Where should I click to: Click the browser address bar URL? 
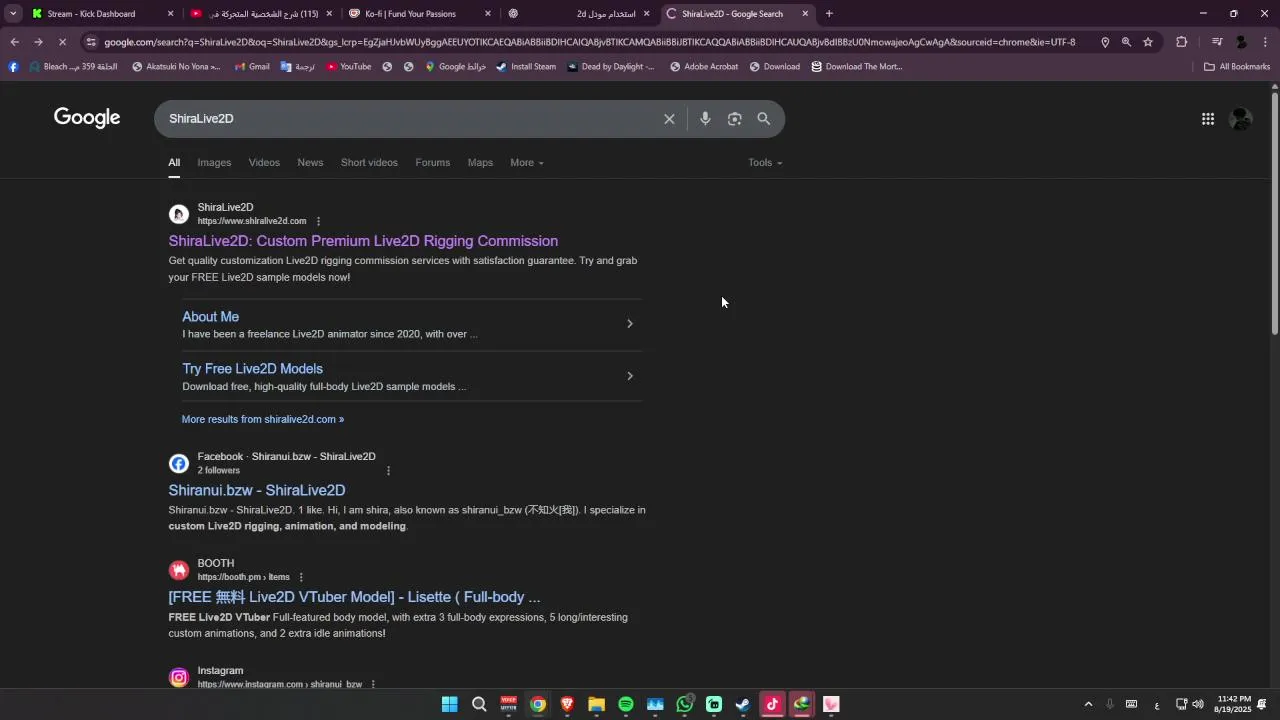coord(590,42)
